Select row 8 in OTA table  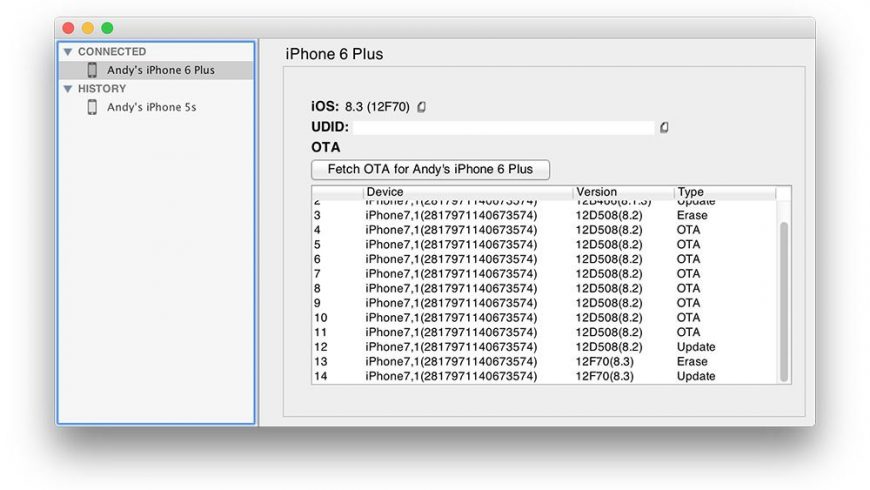click(544, 289)
